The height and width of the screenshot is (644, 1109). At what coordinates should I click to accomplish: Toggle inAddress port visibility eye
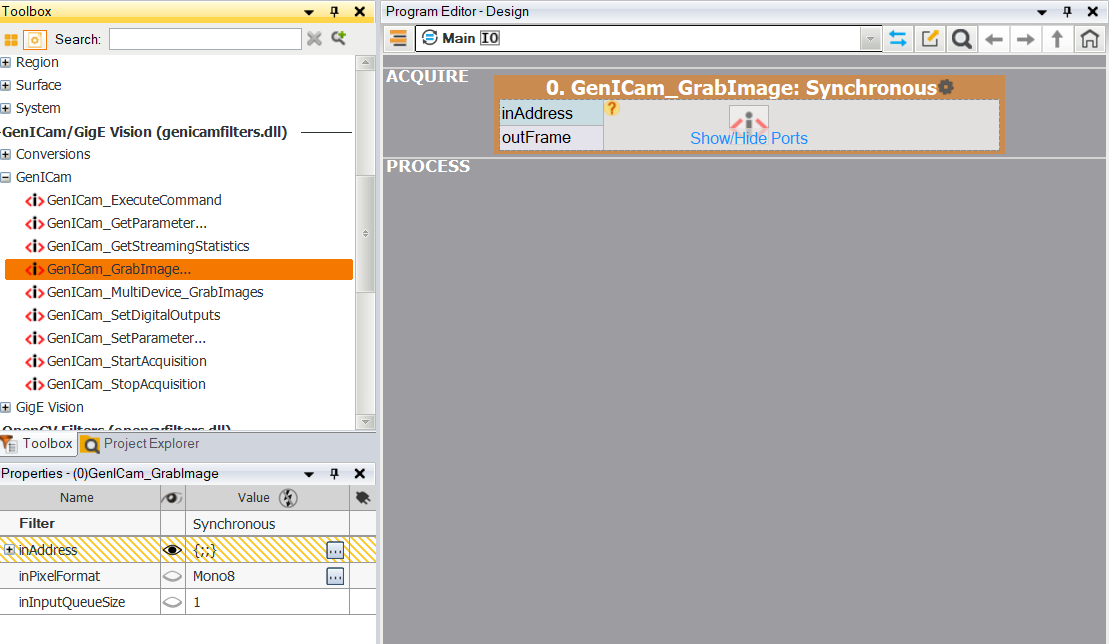click(x=172, y=550)
